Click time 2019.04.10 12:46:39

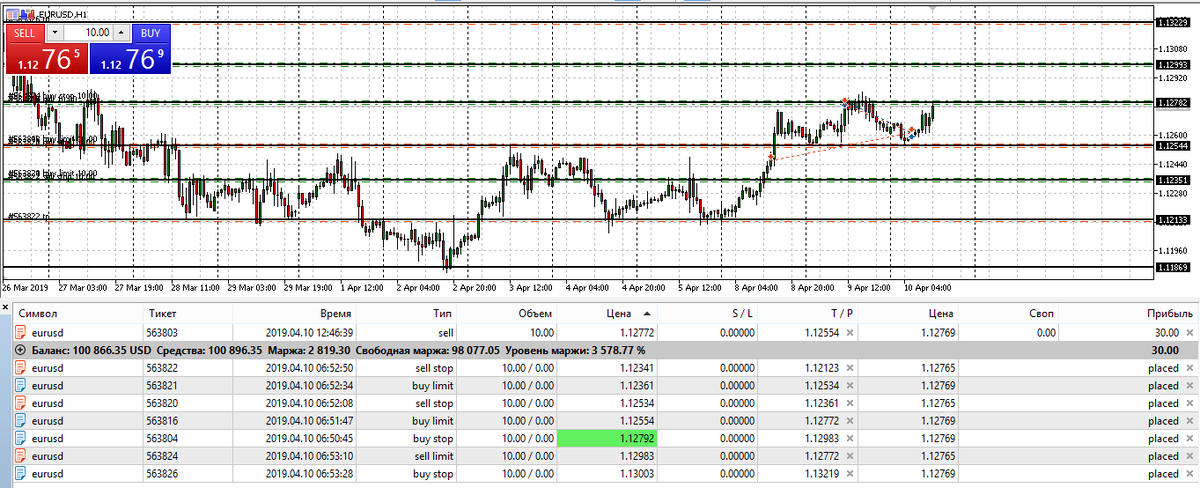[309, 332]
